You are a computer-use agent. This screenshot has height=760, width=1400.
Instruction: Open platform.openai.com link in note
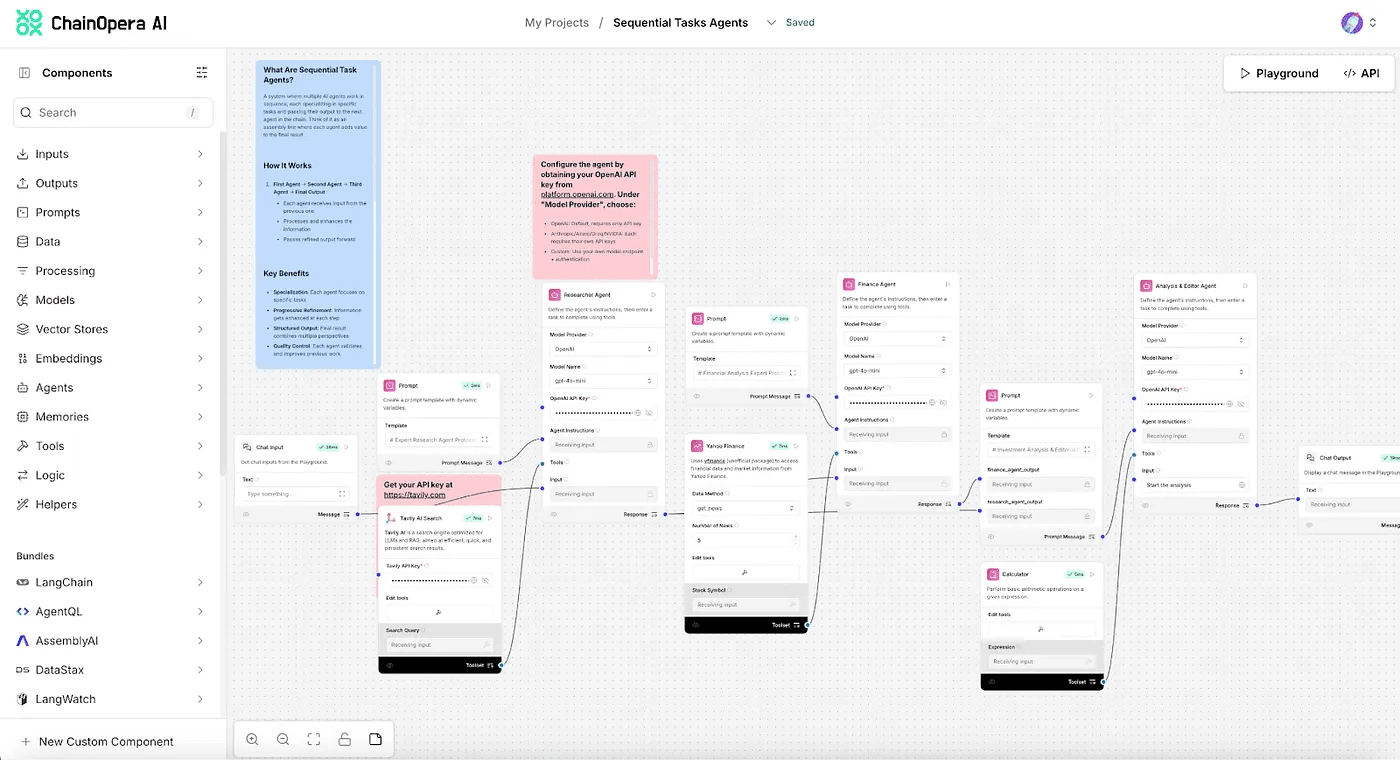[577, 194]
